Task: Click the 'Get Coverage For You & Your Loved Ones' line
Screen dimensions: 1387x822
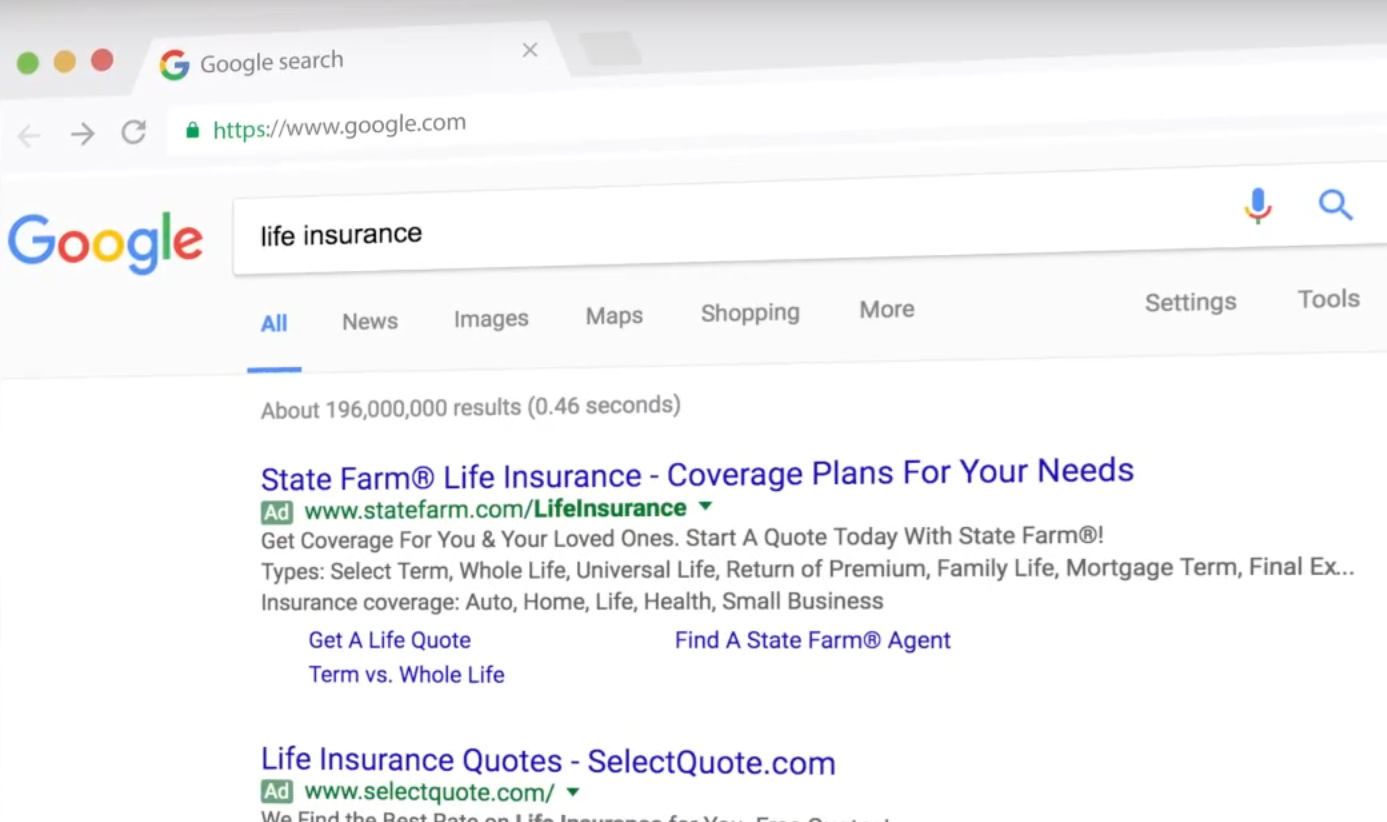Action: pyautogui.click(x=682, y=538)
